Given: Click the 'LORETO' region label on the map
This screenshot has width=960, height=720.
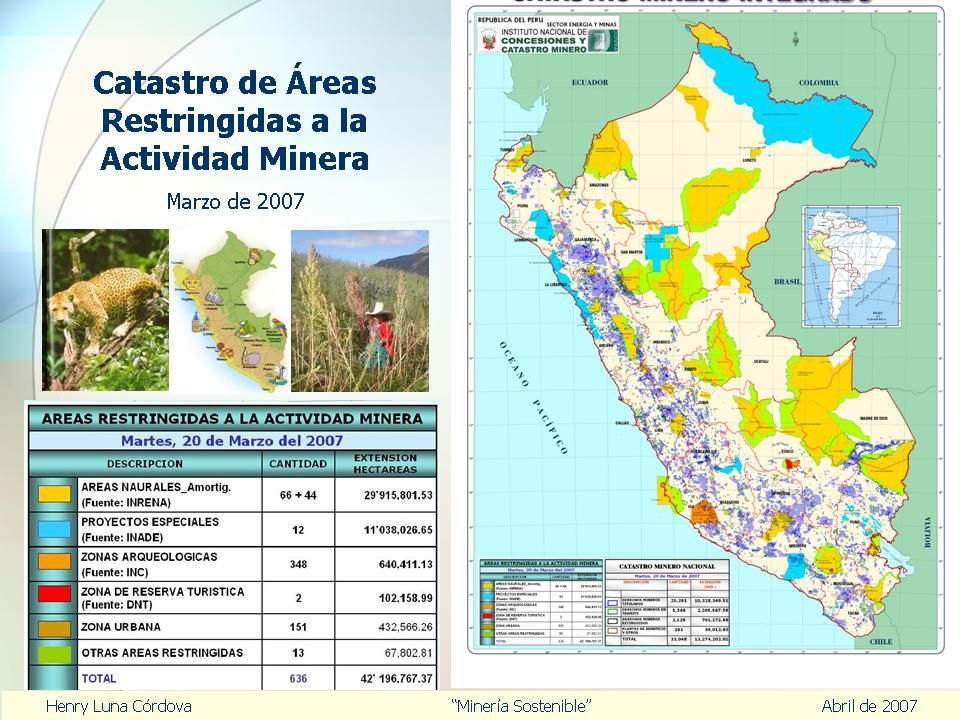Looking at the screenshot, I should 749,160.
